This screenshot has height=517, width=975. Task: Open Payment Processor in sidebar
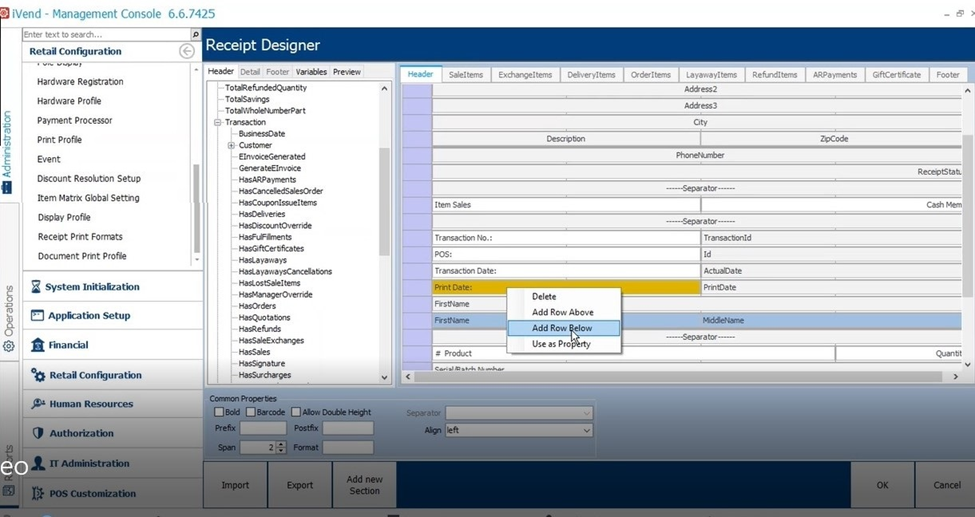pyautogui.click(x=75, y=120)
